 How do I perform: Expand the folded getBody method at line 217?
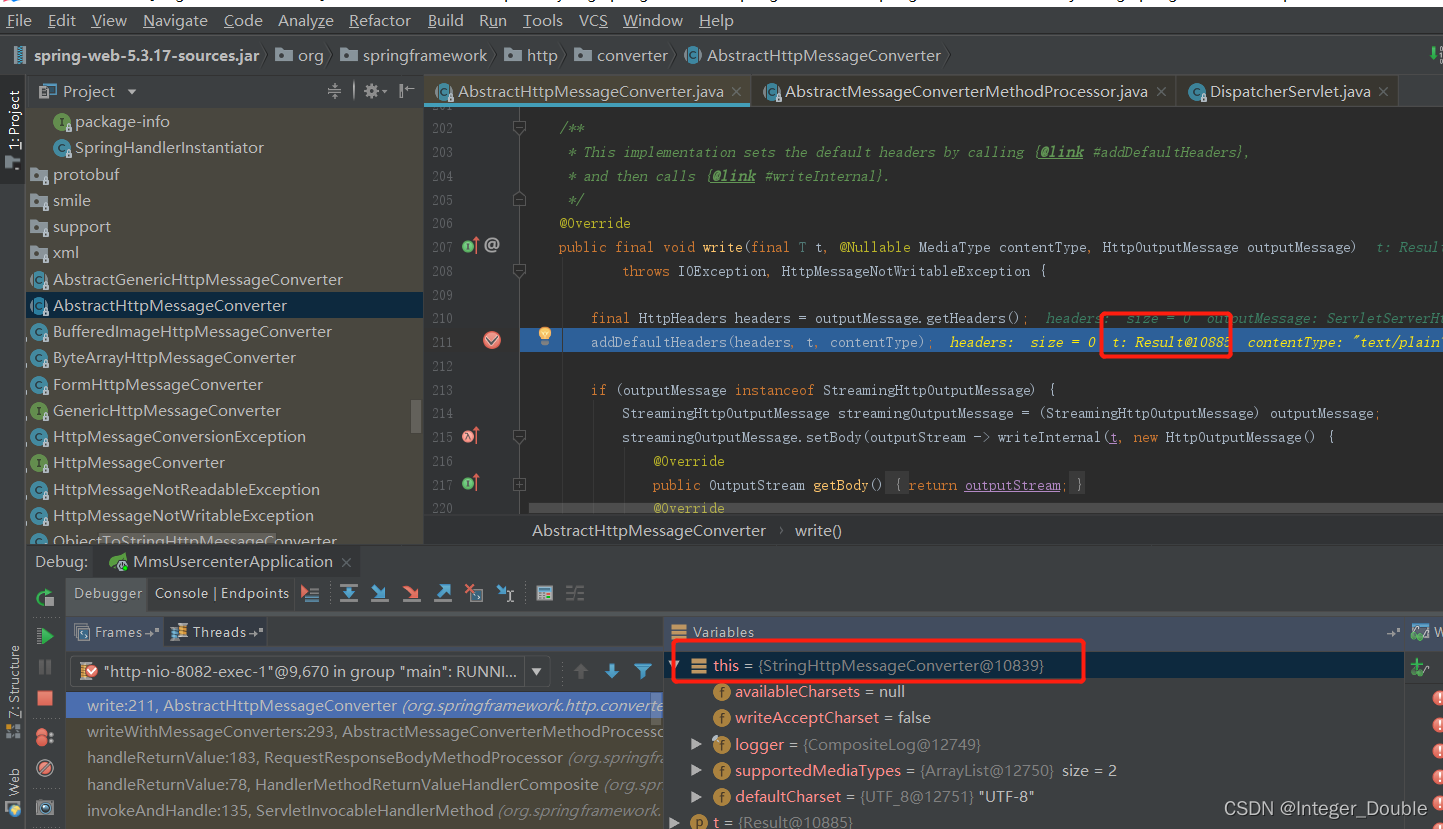click(519, 484)
